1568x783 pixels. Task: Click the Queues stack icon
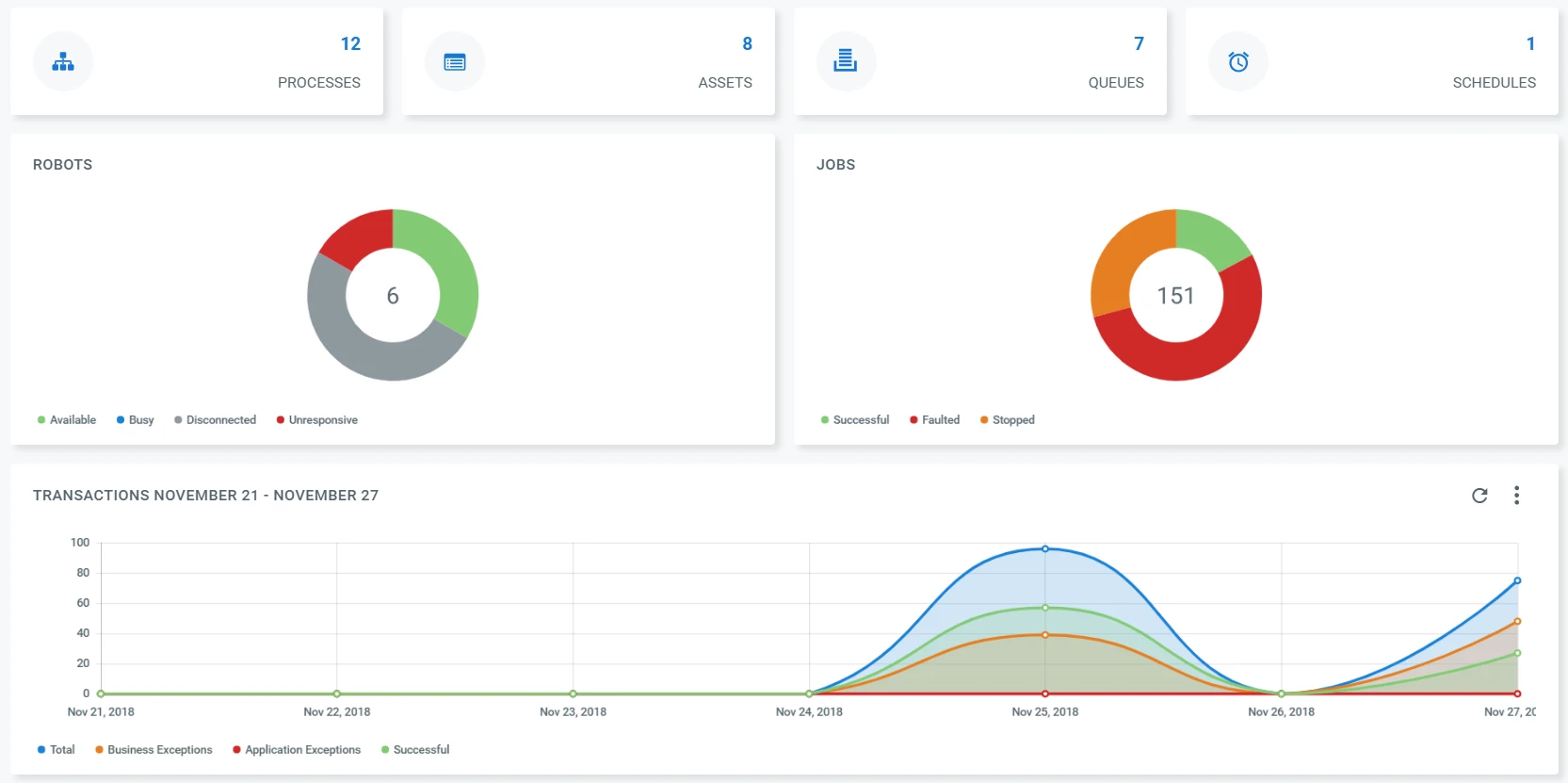tap(846, 60)
